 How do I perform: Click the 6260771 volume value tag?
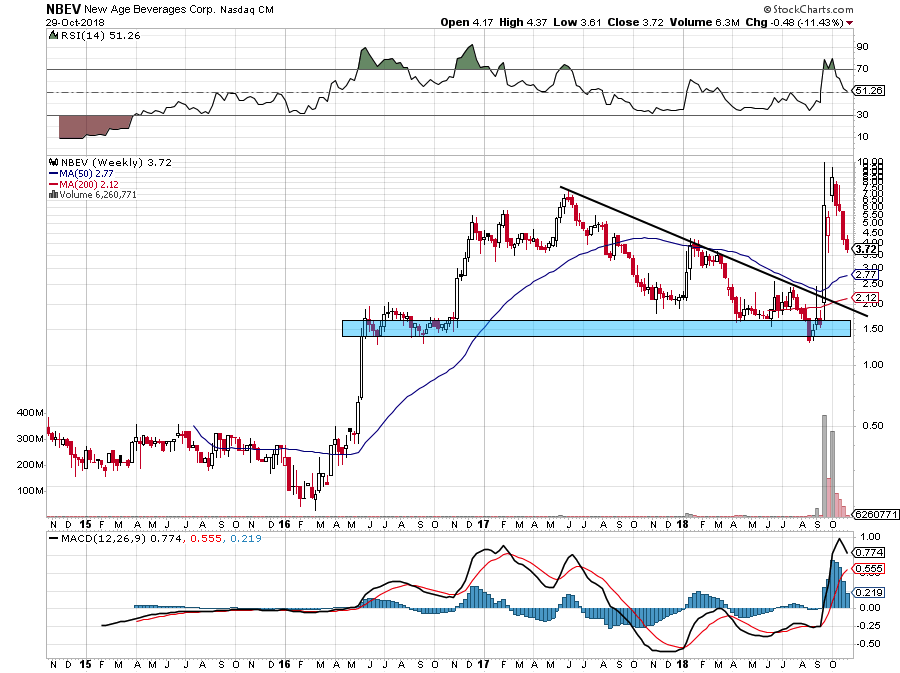click(875, 515)
